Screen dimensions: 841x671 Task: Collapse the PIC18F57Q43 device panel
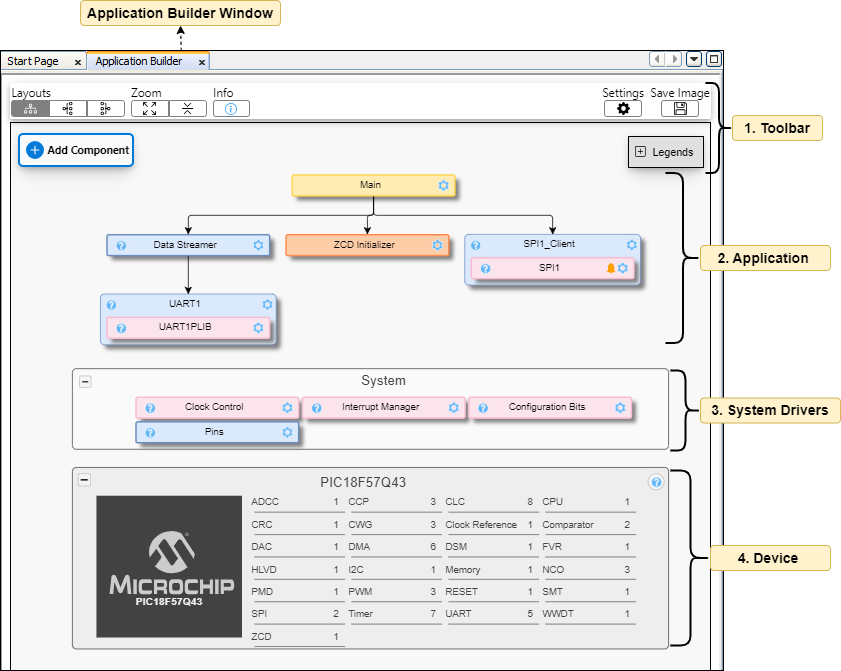pyautogui.click(x=85, y=480)
